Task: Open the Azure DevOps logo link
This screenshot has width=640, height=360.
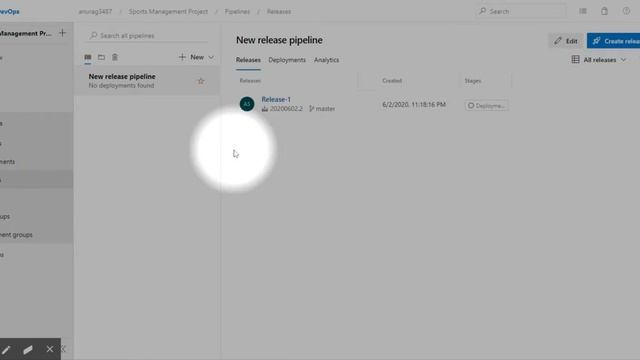Action: pos(9,11)
